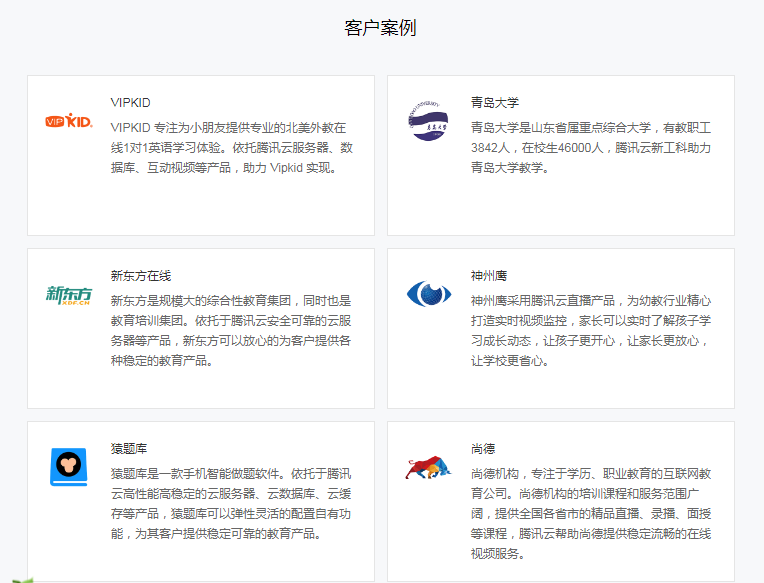764x583 pixels.
Task: Select 新东方 description about 综合性教育集团
Action: pos(231,331)
